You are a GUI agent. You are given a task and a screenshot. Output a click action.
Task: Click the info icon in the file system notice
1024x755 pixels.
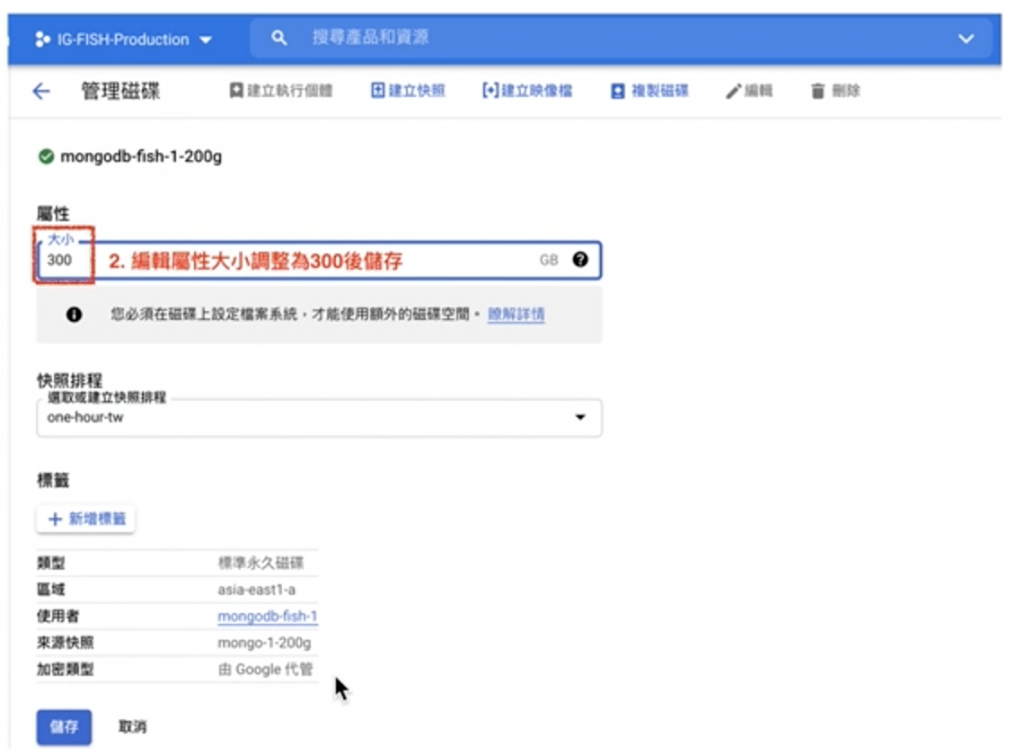(74, 315)
